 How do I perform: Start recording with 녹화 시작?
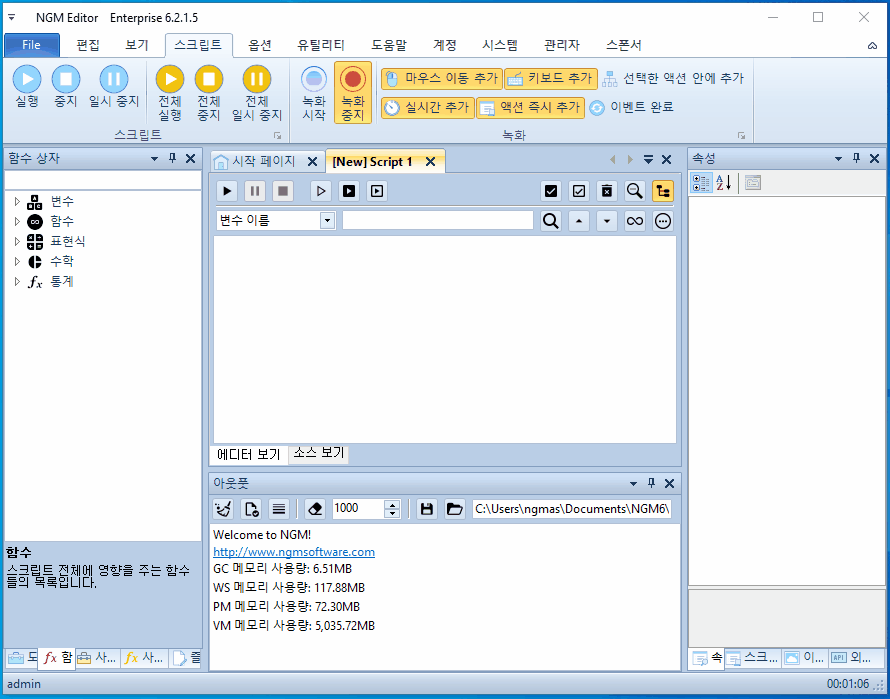click(x=314, y=93)
